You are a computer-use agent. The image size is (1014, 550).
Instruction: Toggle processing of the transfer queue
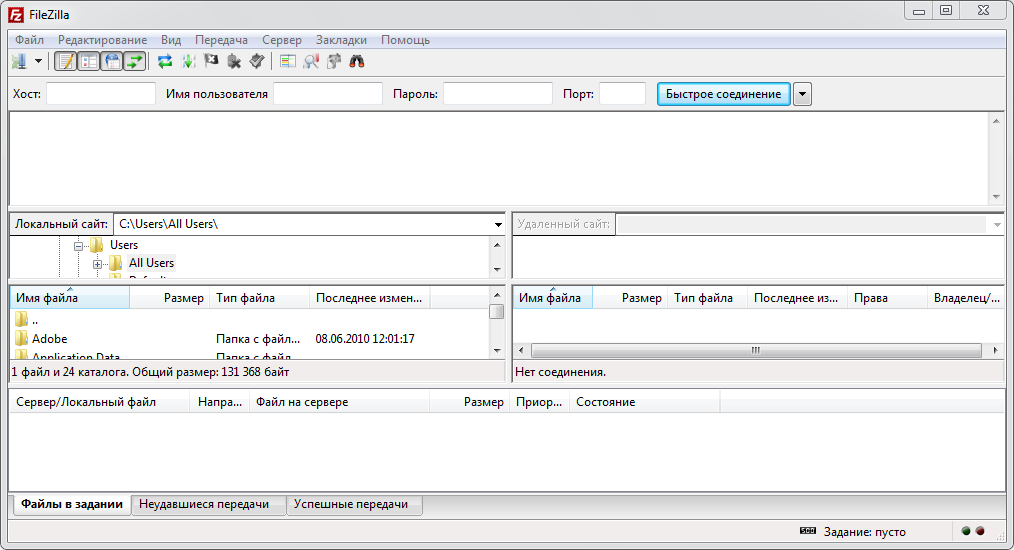pos(188,61)
